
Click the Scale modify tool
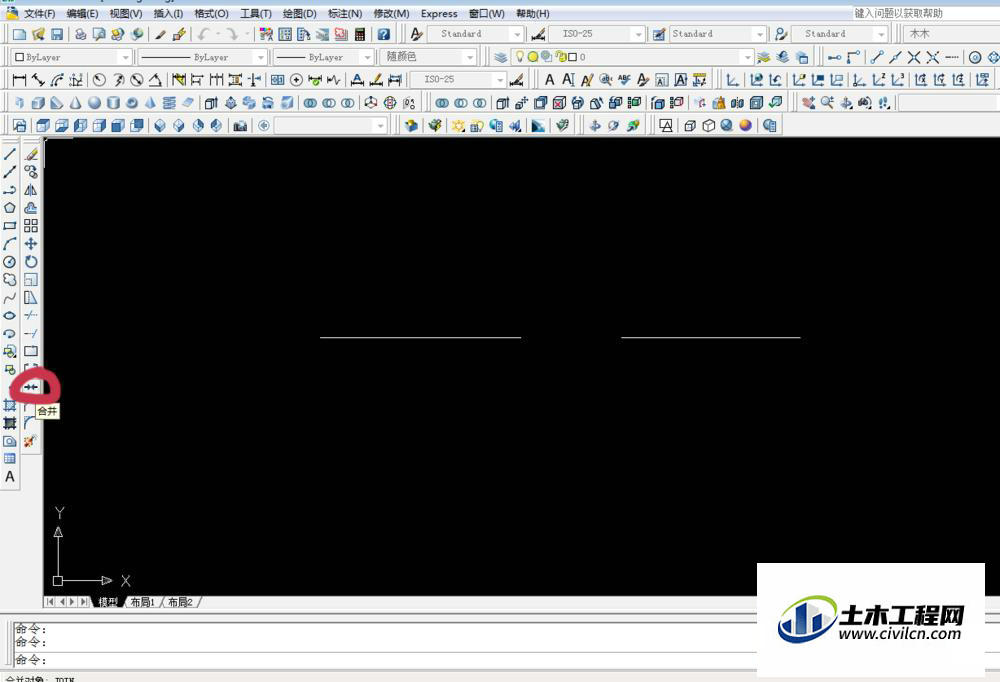click(31, 279)
